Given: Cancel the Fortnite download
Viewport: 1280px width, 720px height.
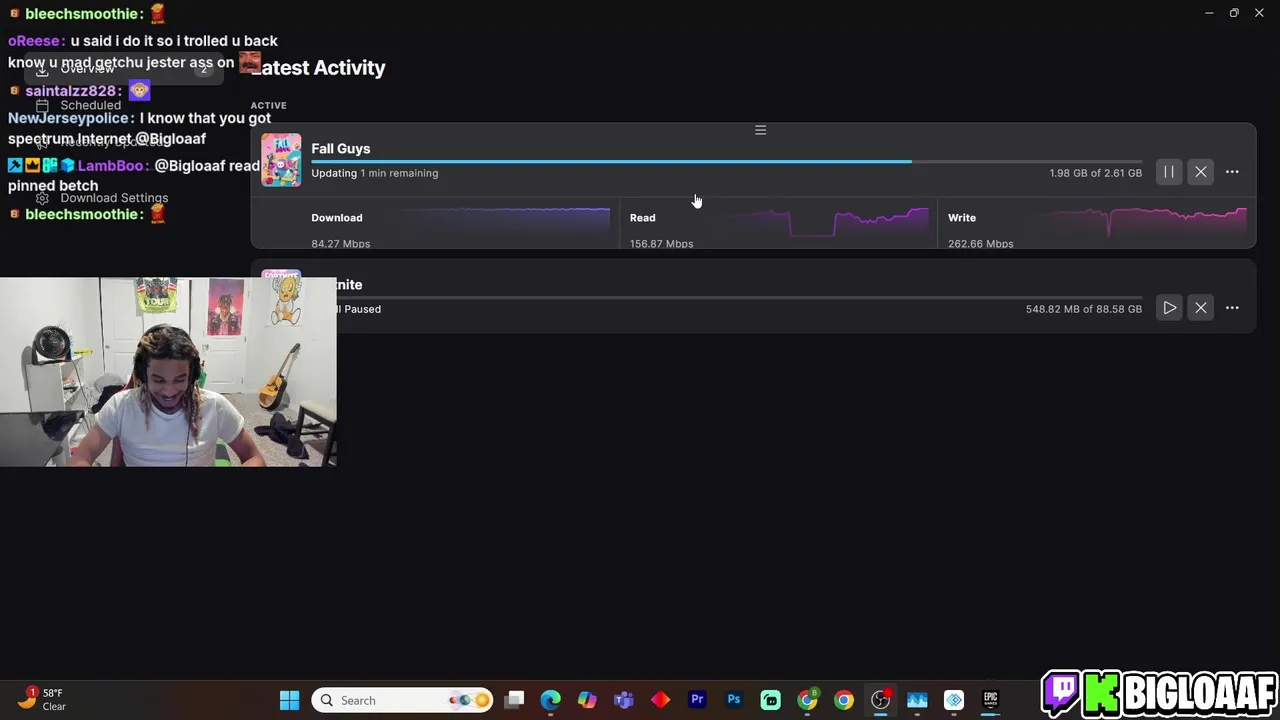Looking at the screenshot, I should (1201, 308).
